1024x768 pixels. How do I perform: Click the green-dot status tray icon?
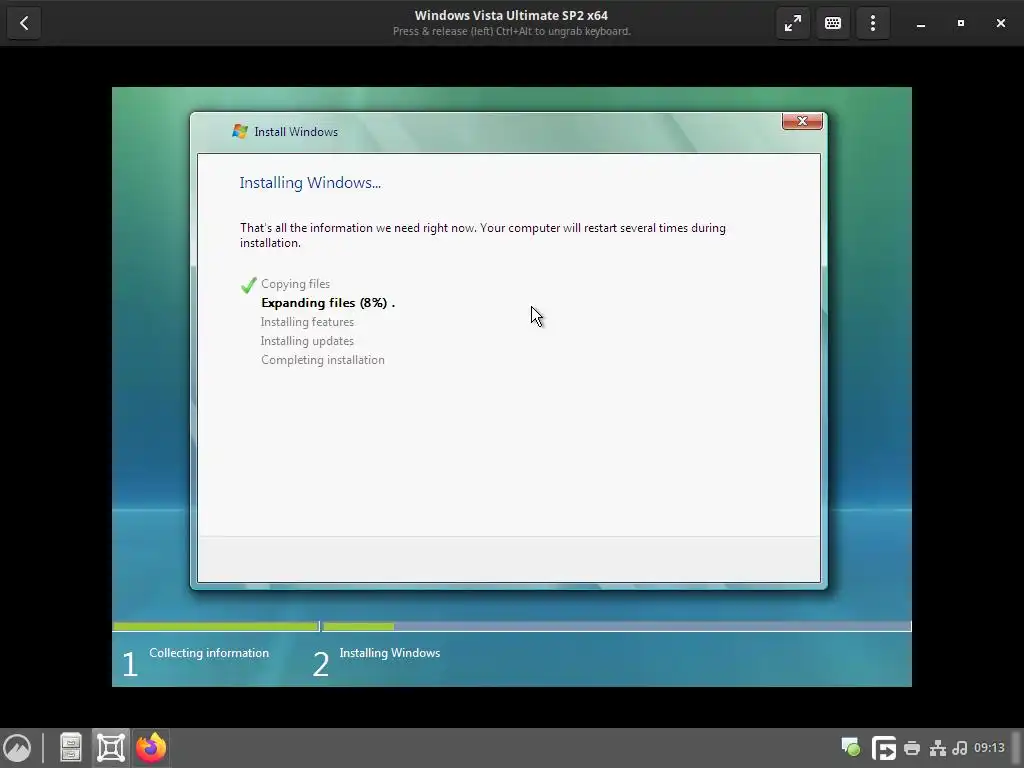coord(850,748)
